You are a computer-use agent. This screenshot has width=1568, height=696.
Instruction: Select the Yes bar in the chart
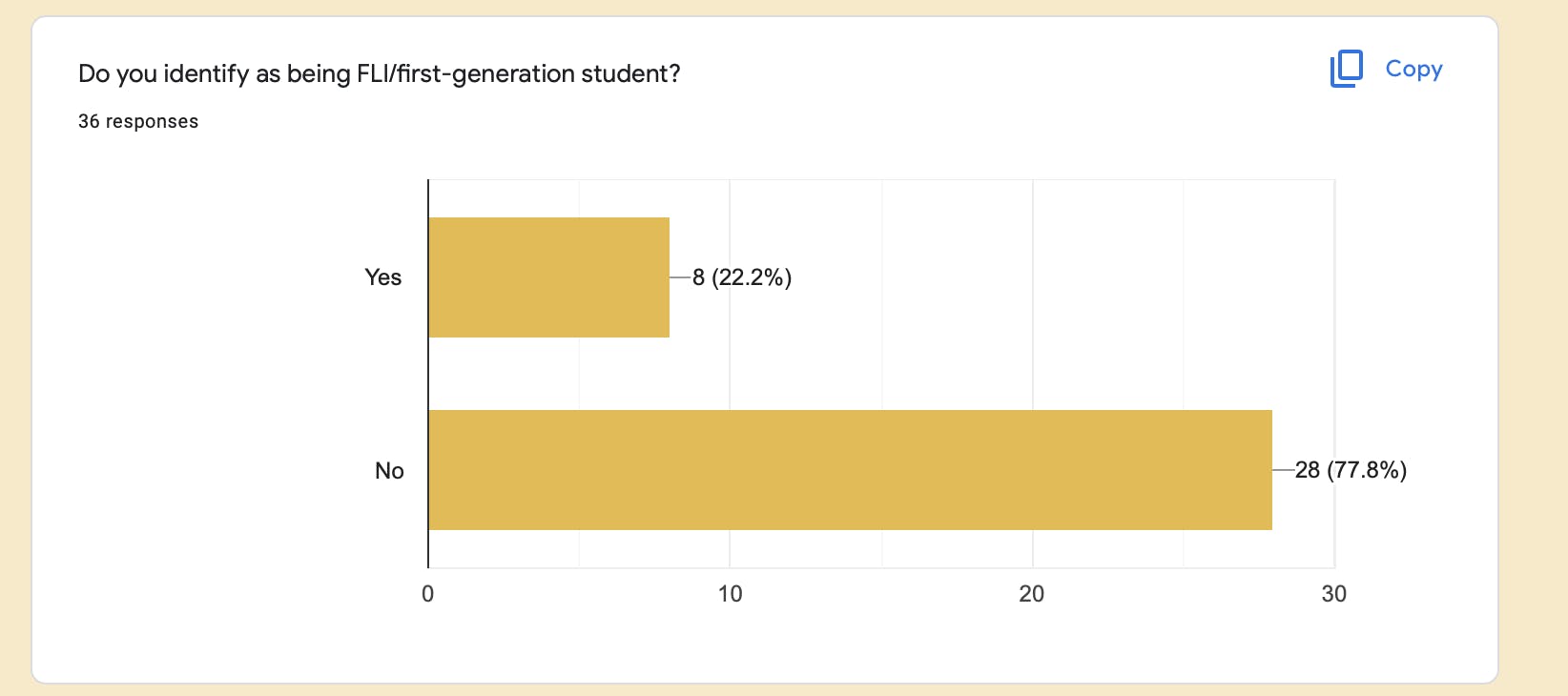pos(548,277)
